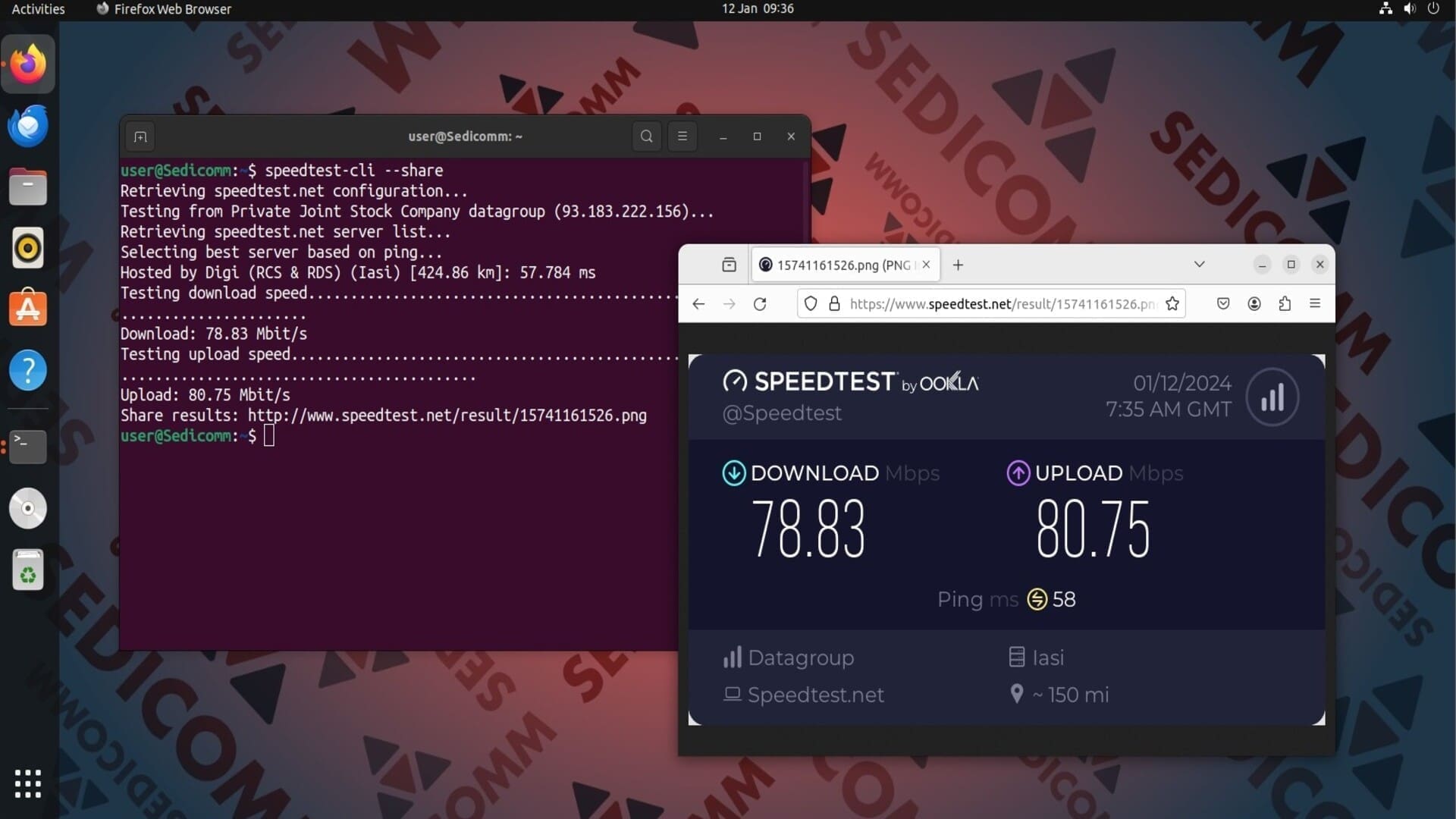Open terminal hamburger menu
Viewport: 1456px width, 819px height.
[682, 136]
